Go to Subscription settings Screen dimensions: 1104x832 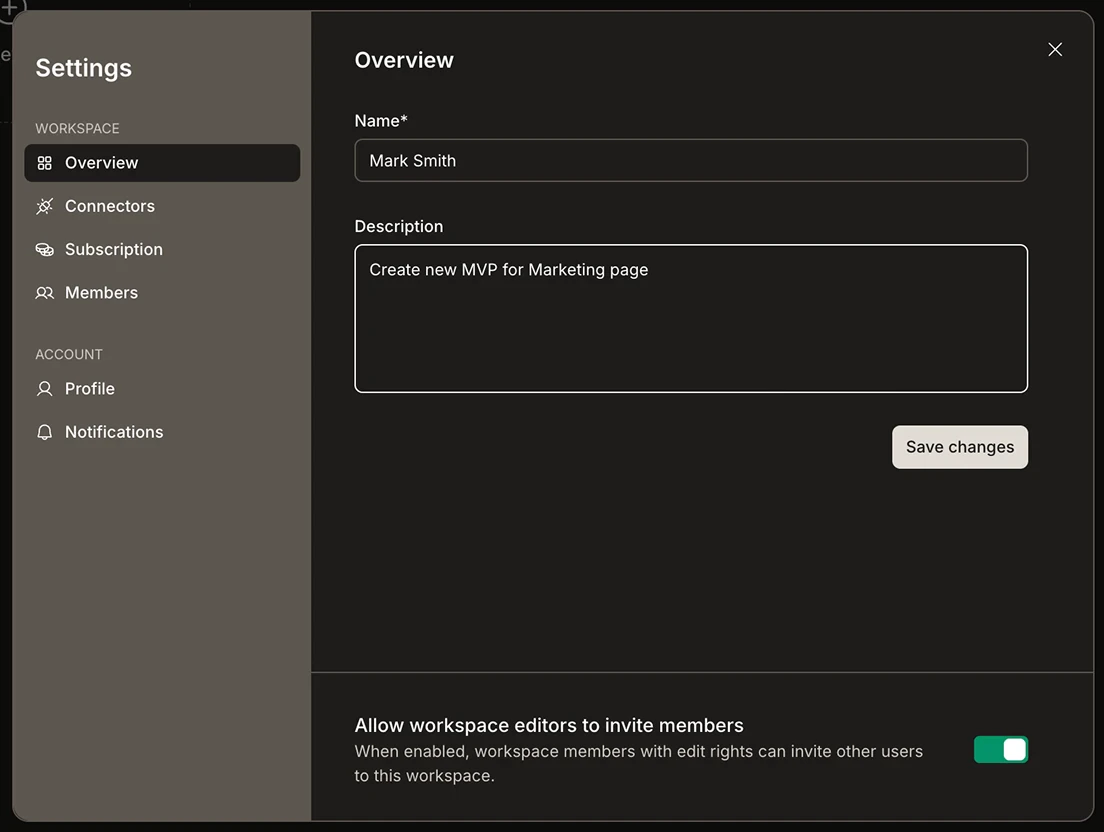[113, 249]
